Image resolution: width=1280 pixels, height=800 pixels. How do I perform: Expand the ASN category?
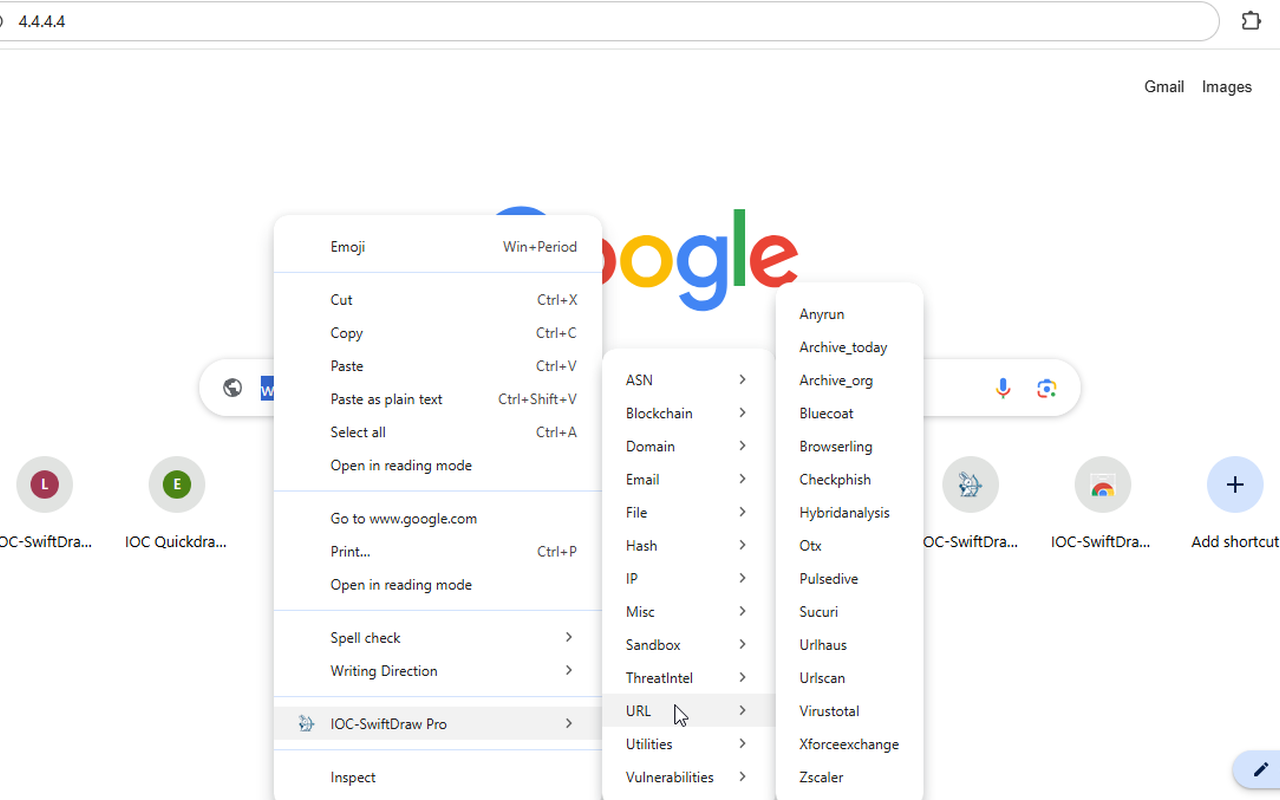(688, 380)
